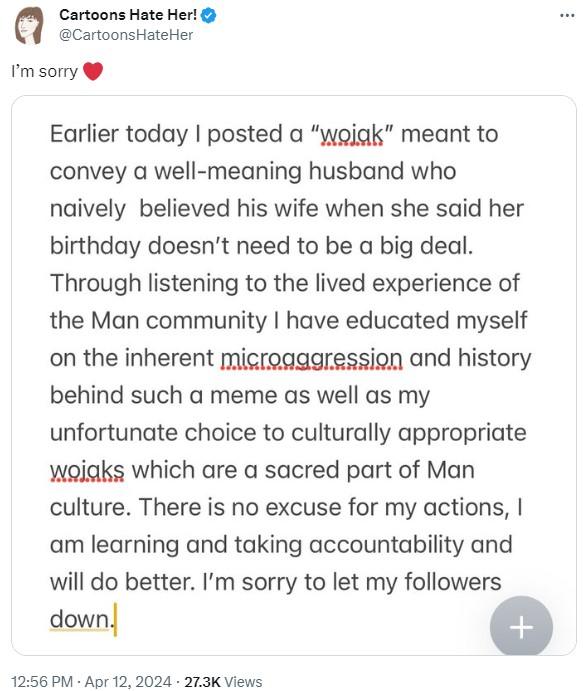Viewport: 583px width, 691px height.
Task: Click the 12:56 PM timestamp
Action: tap(42, 681)
